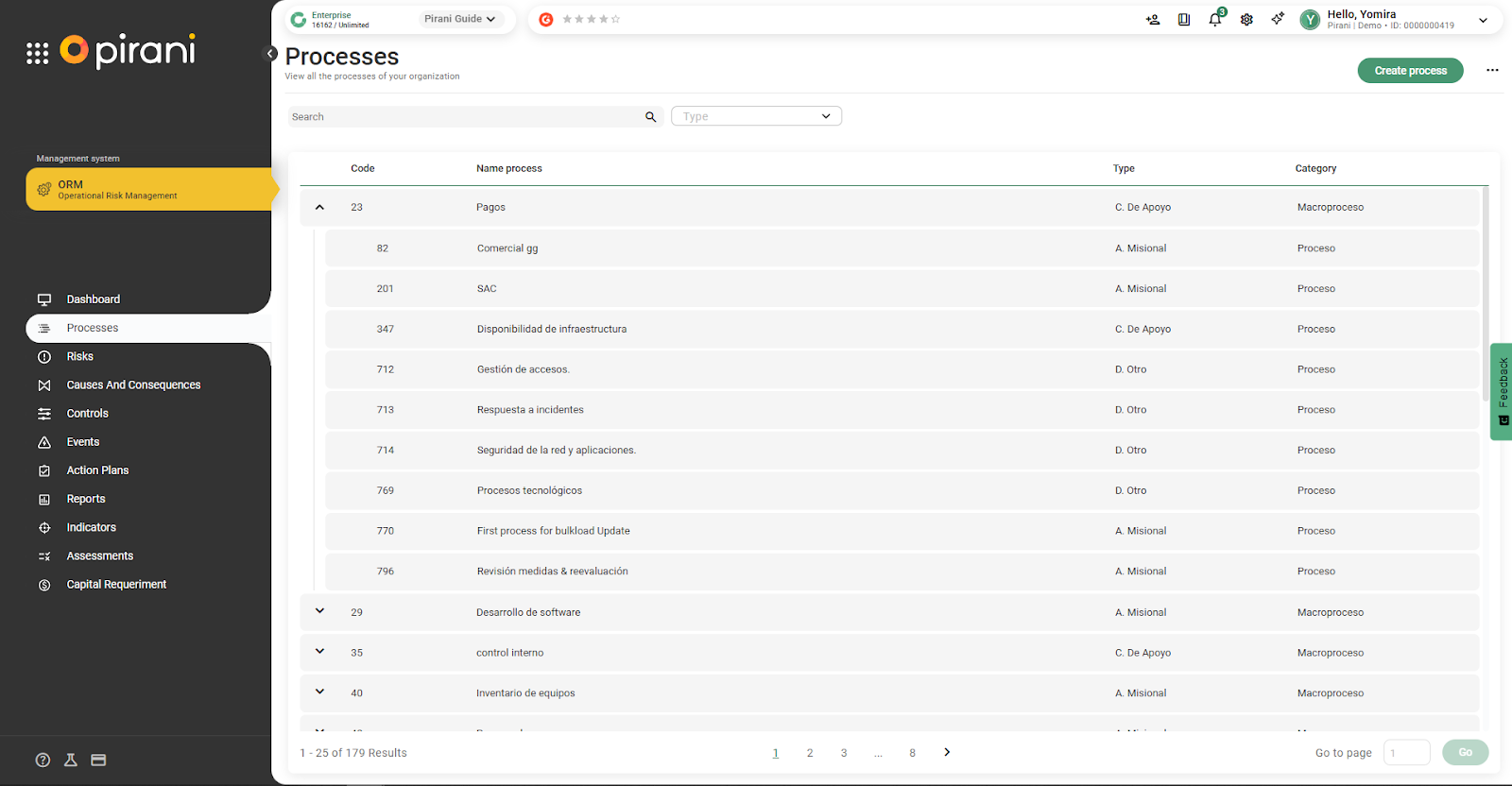Open the three-dot more options menu
This screenshot has height=786, width=1512.
(x=1492, y=71)
